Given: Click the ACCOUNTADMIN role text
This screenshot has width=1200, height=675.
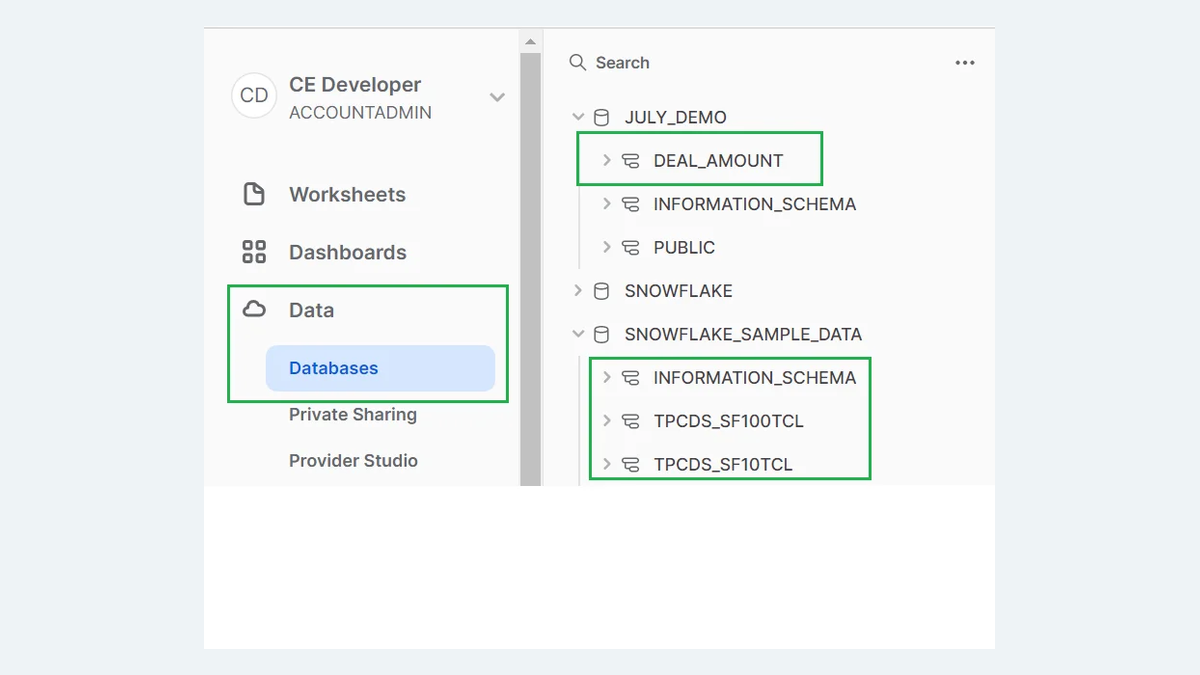Looking at the screenshot, I should tap(360, 113).
